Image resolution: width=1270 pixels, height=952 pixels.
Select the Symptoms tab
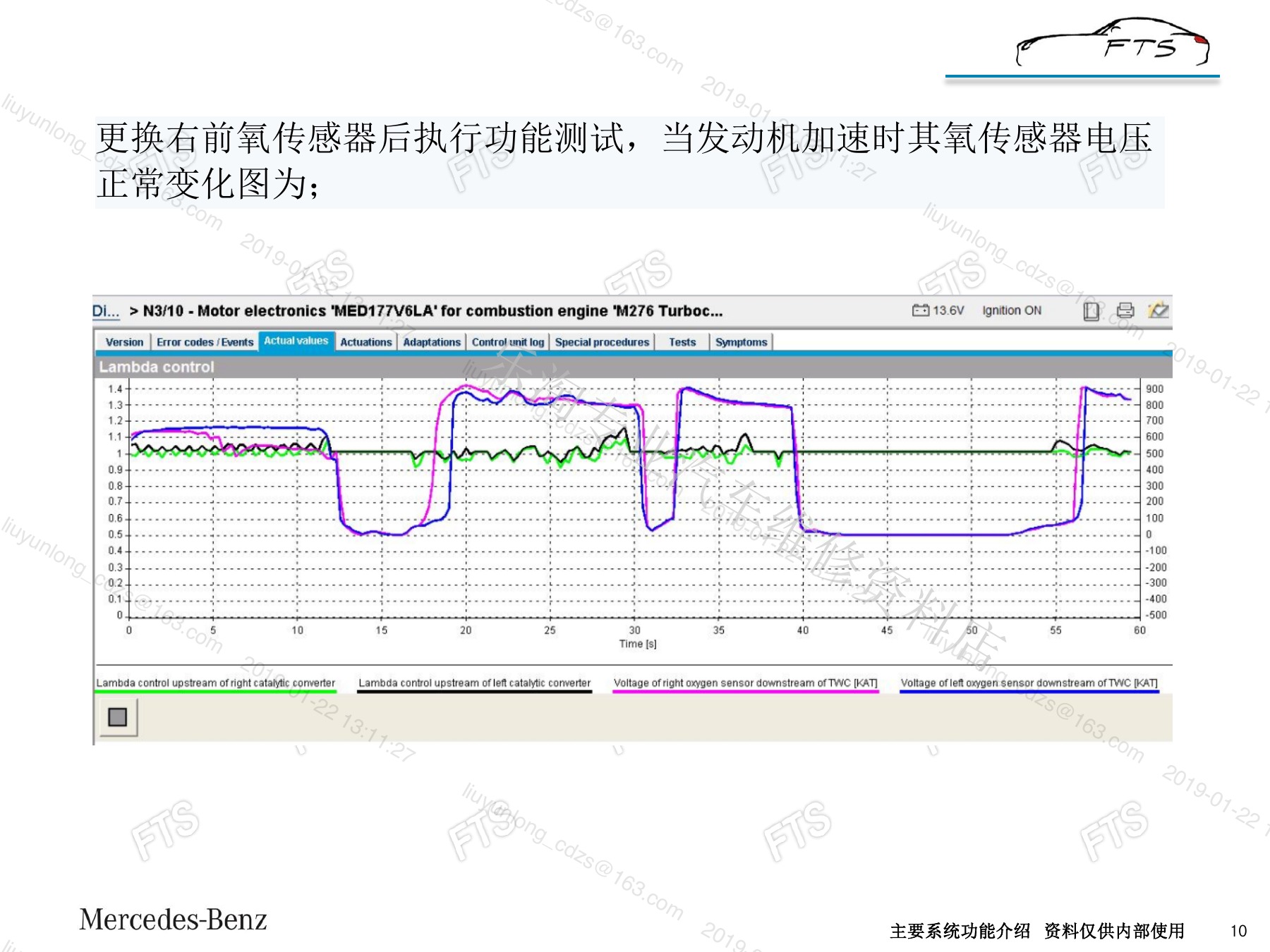(741, 342)
